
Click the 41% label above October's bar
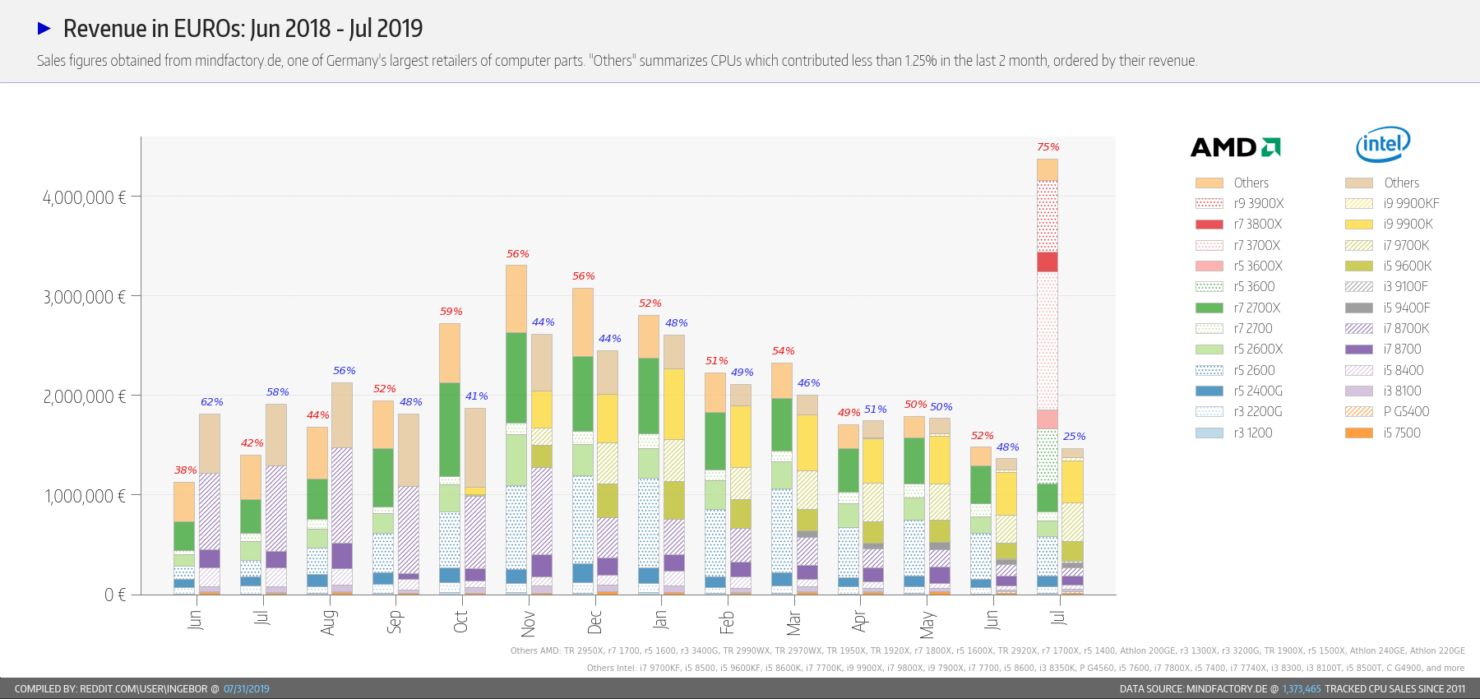pyautogui.click(x=476, y=396)
